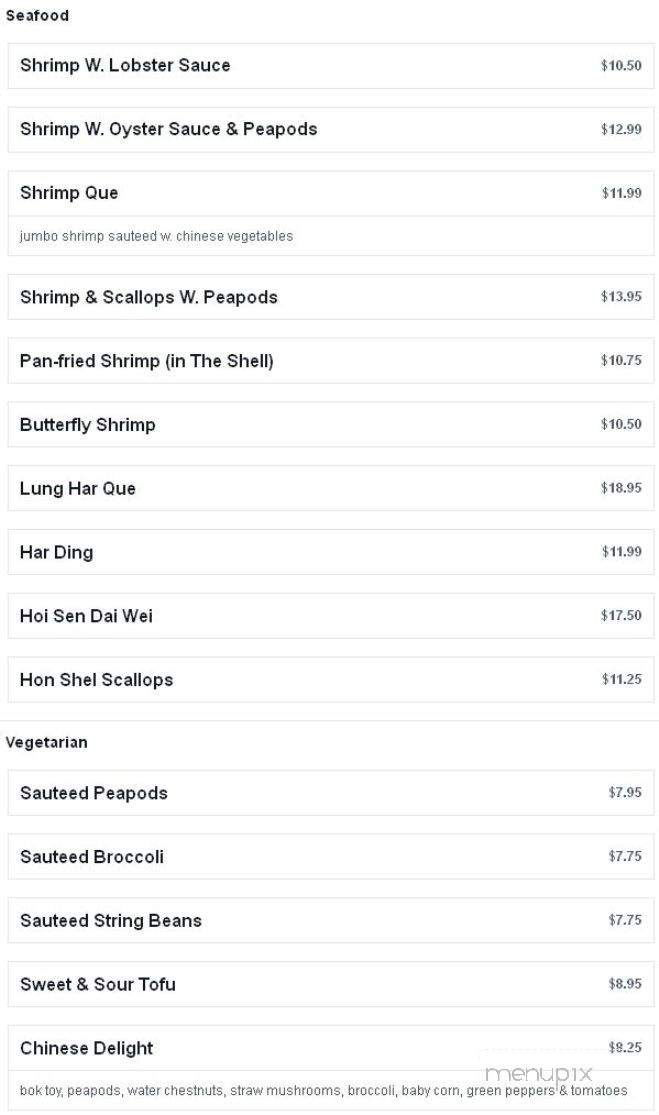This screenshot has height=1115, width=659.
Task: Click the Sauteed Broccoli row
Action: [x=331, y=856]
